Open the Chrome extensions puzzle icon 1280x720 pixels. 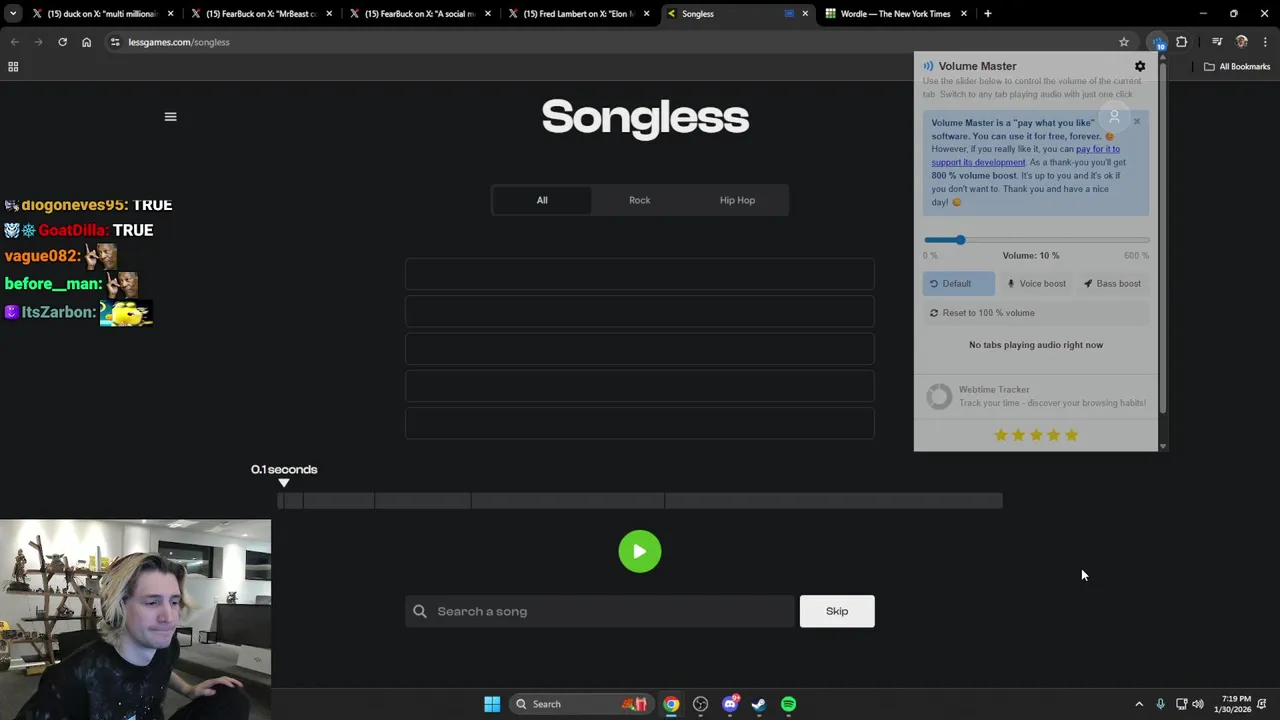coord(1182,42)
